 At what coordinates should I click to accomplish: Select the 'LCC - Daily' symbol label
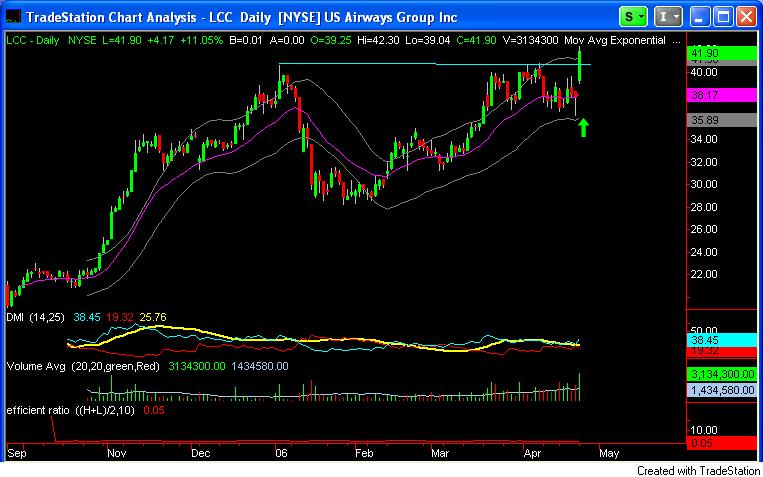tap(32, 40)
